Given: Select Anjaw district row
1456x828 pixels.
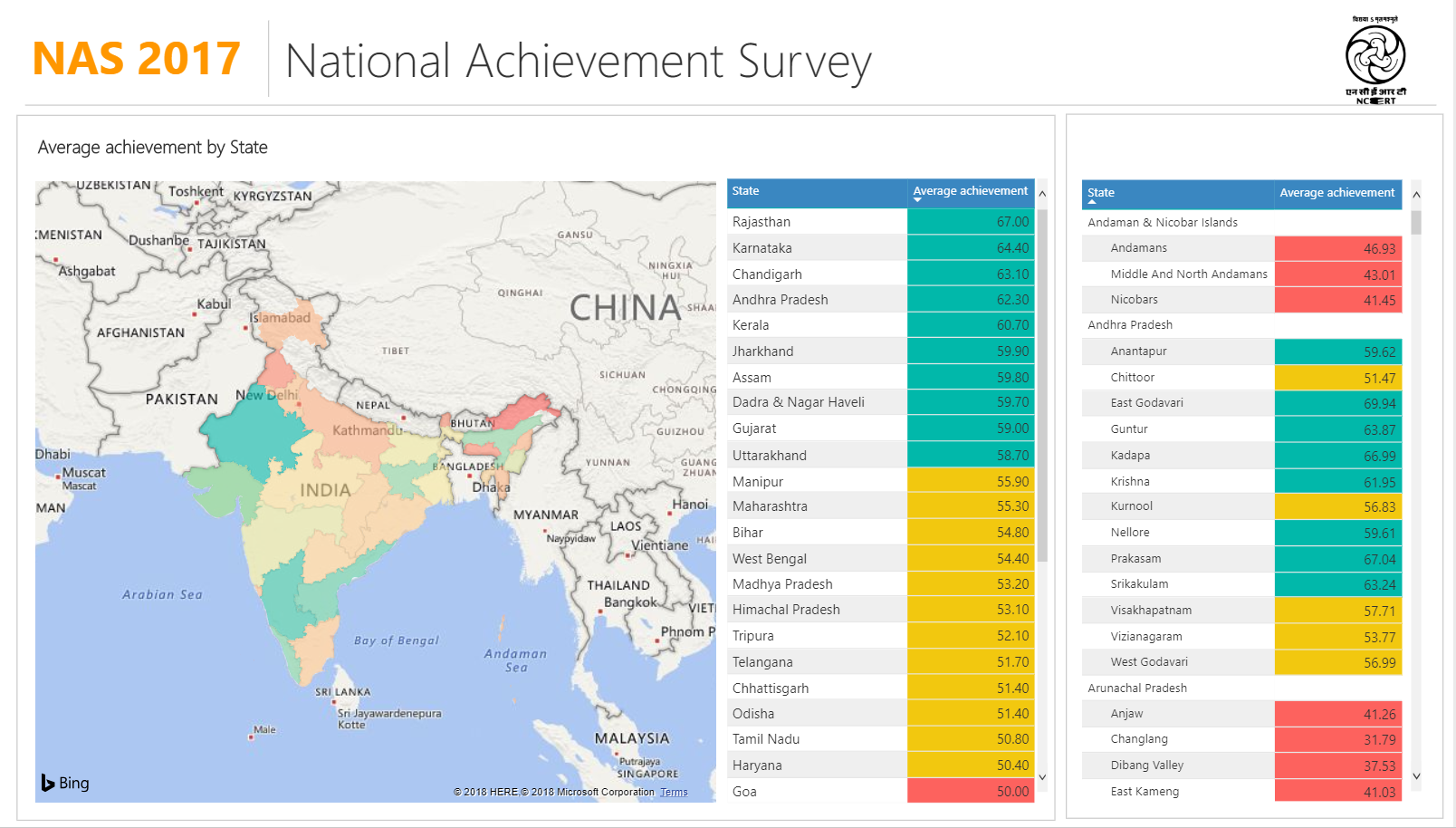Looking at the screenshot, I should [1242, 714].
